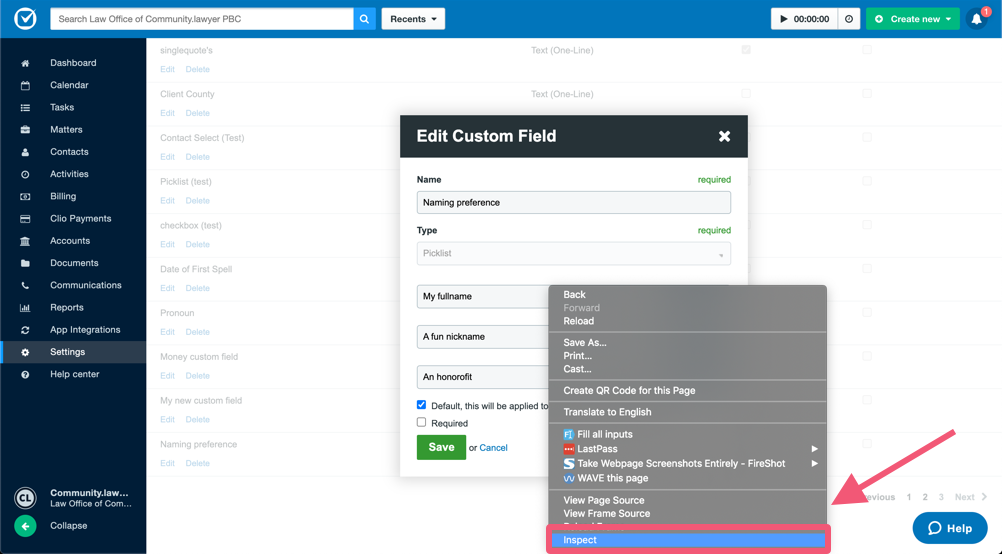The image size is (1002, 554).
Task: Open Reports in sidebar
Action: tap(67, 307)
